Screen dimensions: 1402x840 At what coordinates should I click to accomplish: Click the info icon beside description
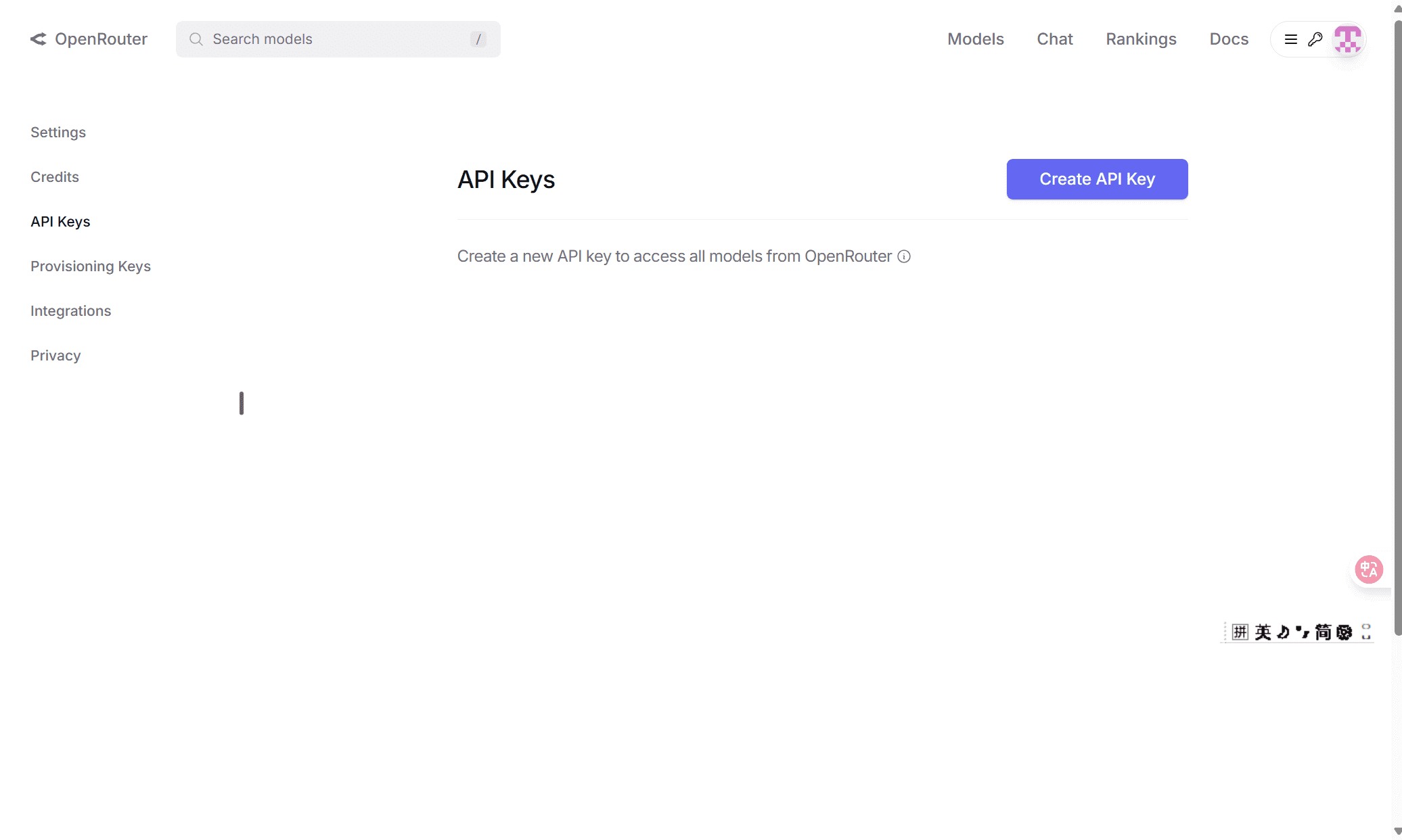(x=904, y=256)
